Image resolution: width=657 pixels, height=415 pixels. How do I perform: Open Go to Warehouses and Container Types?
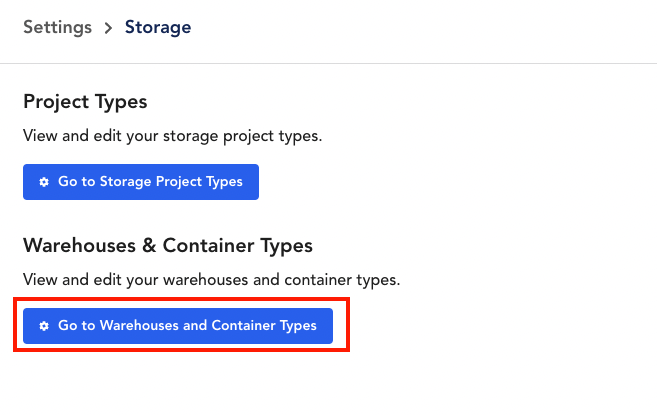click(x=178, y=326)
